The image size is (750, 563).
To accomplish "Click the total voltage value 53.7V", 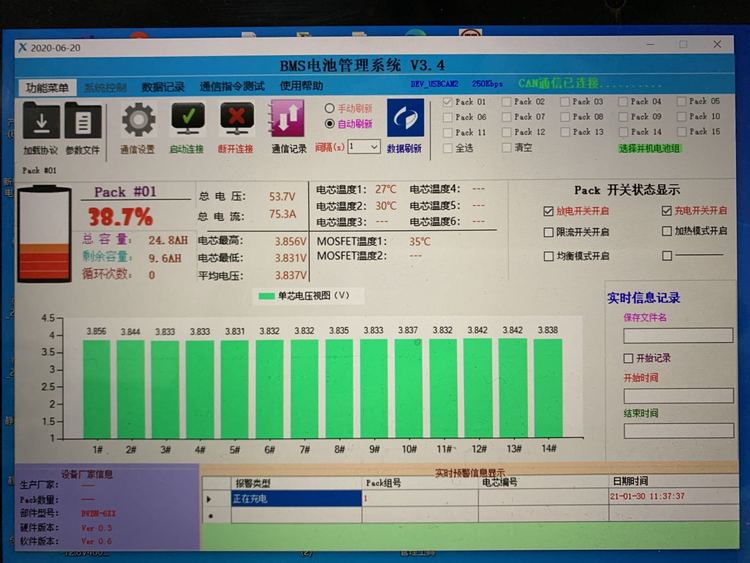I will click(282, 197).
